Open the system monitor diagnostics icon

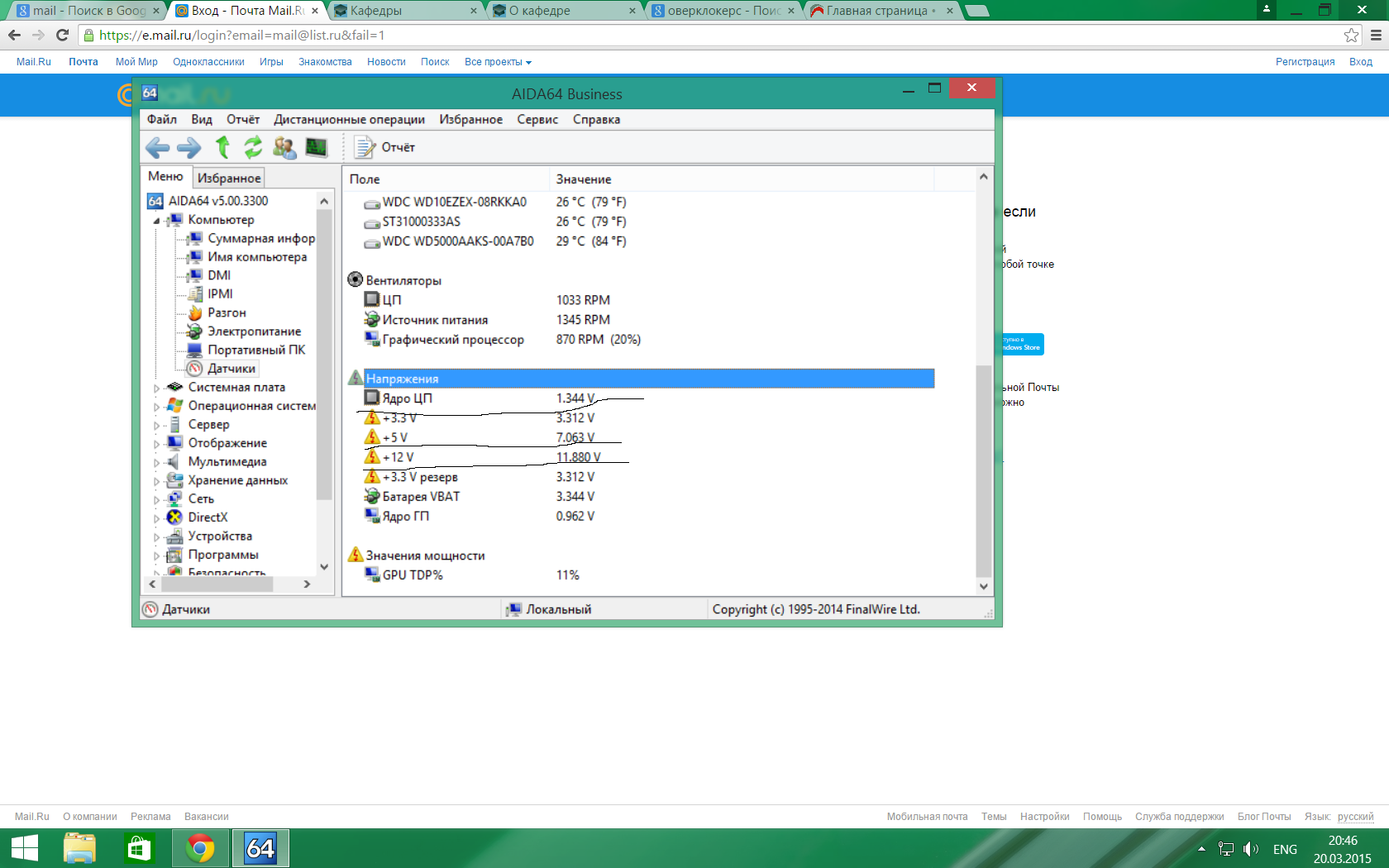point(317,147)
